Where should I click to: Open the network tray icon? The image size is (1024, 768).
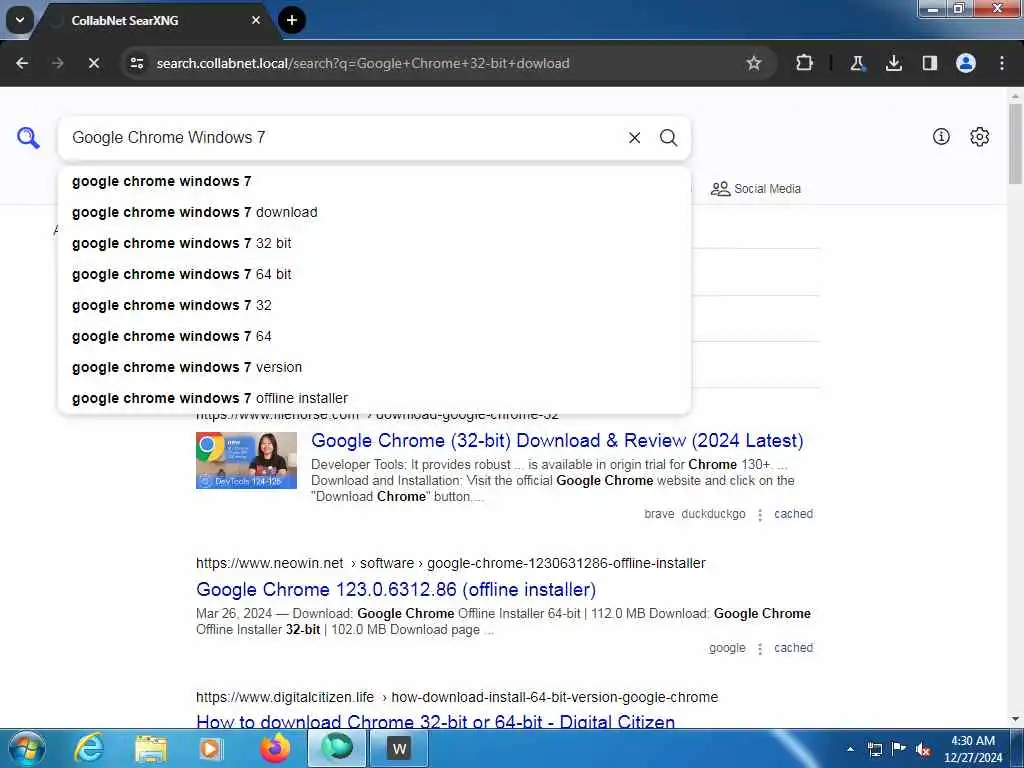coord(874,749)
